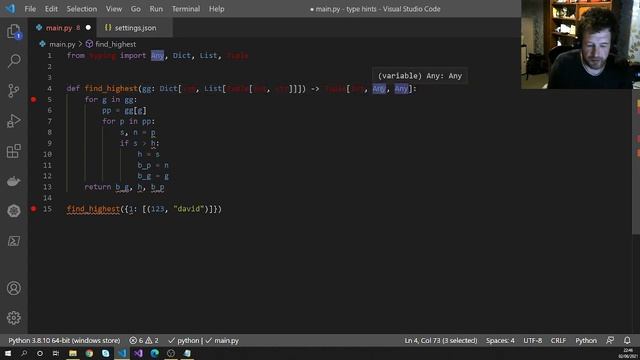Viewport: 640px width, 360px height.
Task: Click the VS Code logo in title bar
Action: [x=10, y=9]
